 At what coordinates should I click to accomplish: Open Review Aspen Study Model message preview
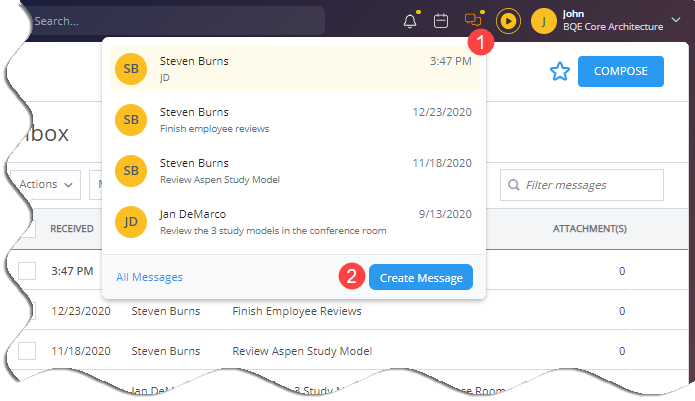tap(294, 171)
